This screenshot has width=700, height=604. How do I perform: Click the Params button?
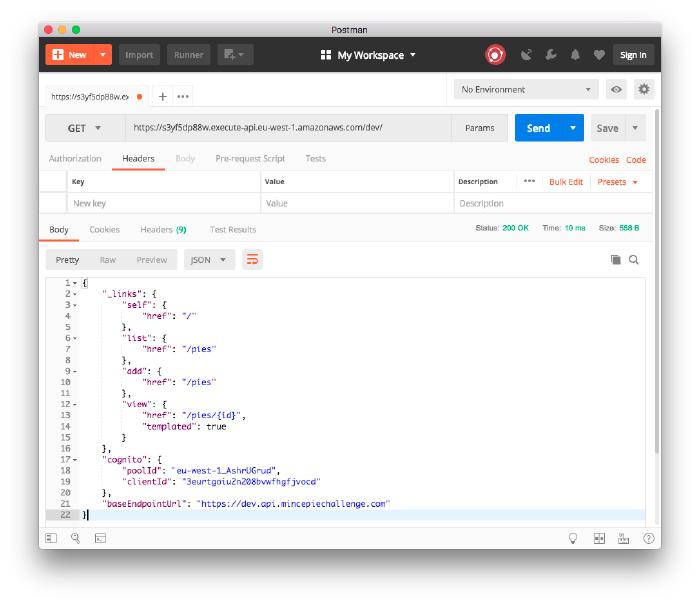pos(479,128)
